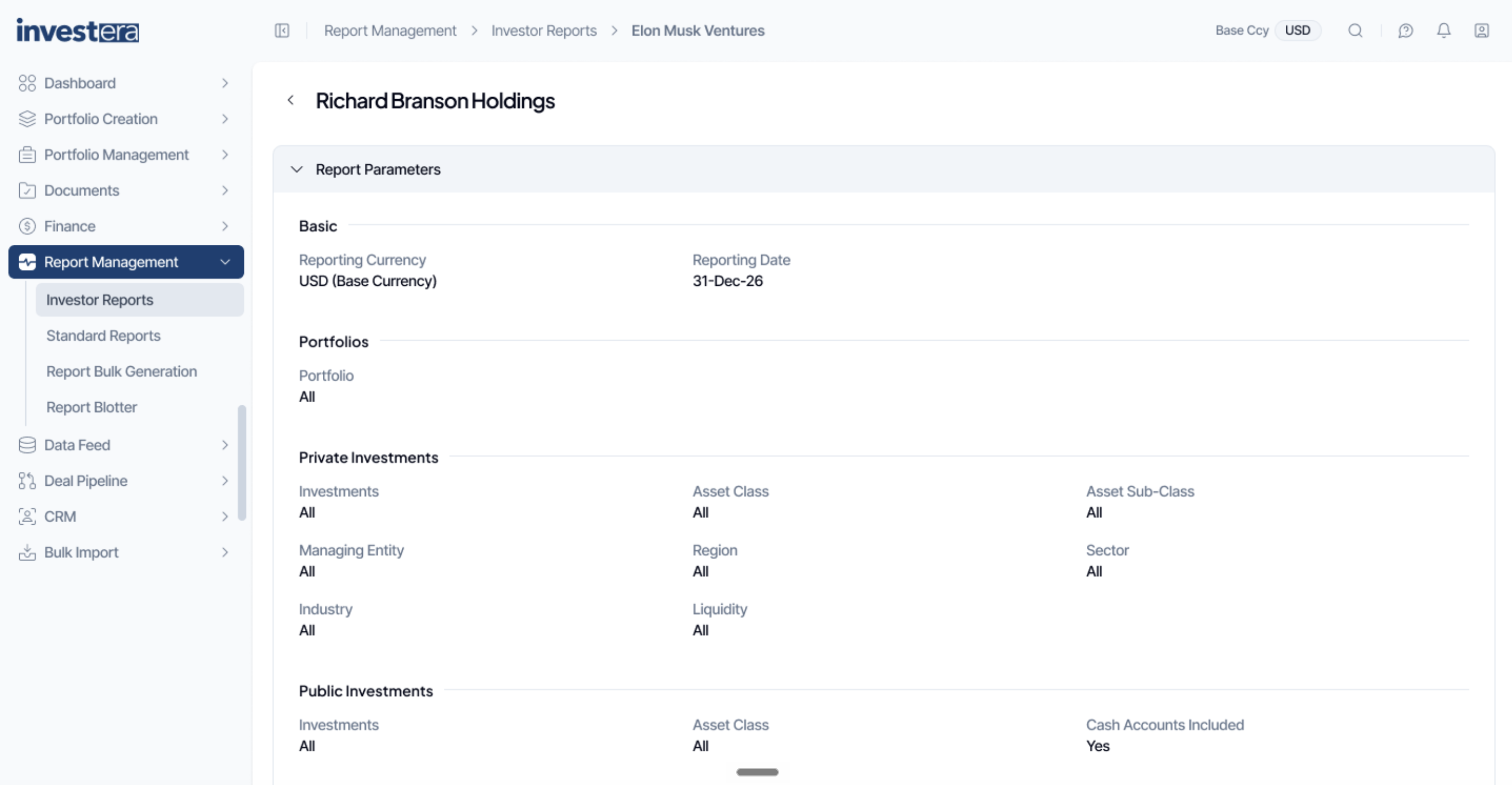This screenshot has width=1512, height=785.
Task: Click the USD (Base Currency) value
Action: (368, 282)
